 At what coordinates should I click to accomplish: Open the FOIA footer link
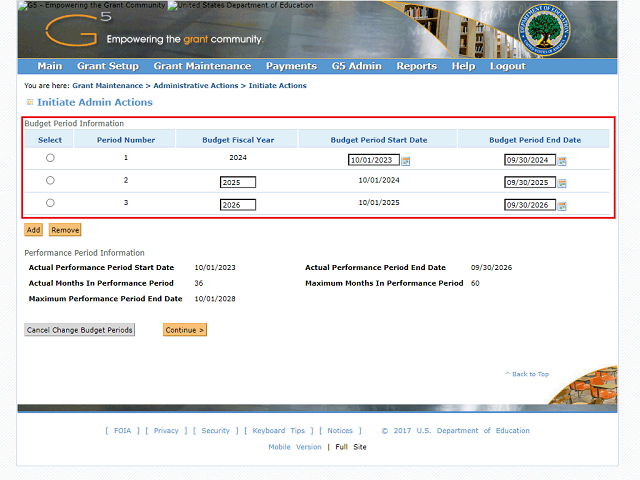pos(122,431)
